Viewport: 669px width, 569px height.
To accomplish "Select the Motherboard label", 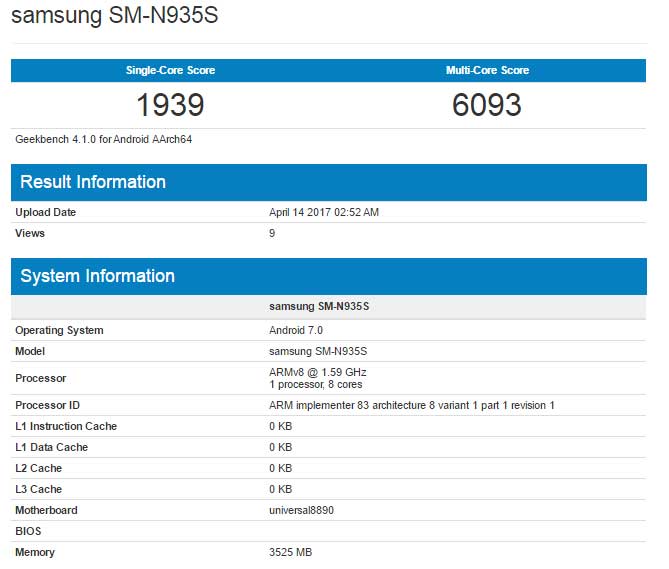I will 47,510.
